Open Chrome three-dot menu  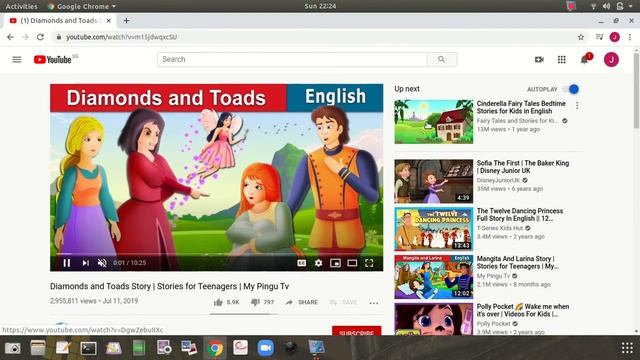tap(630, 37)
